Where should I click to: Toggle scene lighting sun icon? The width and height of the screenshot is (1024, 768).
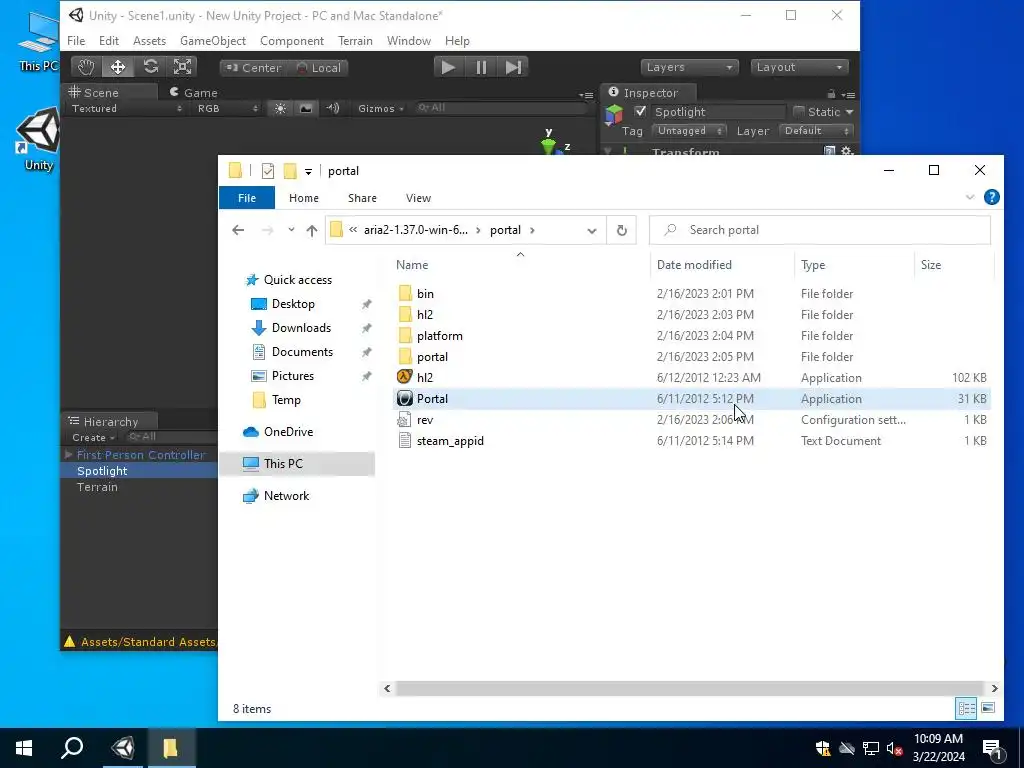coord(280,108)
